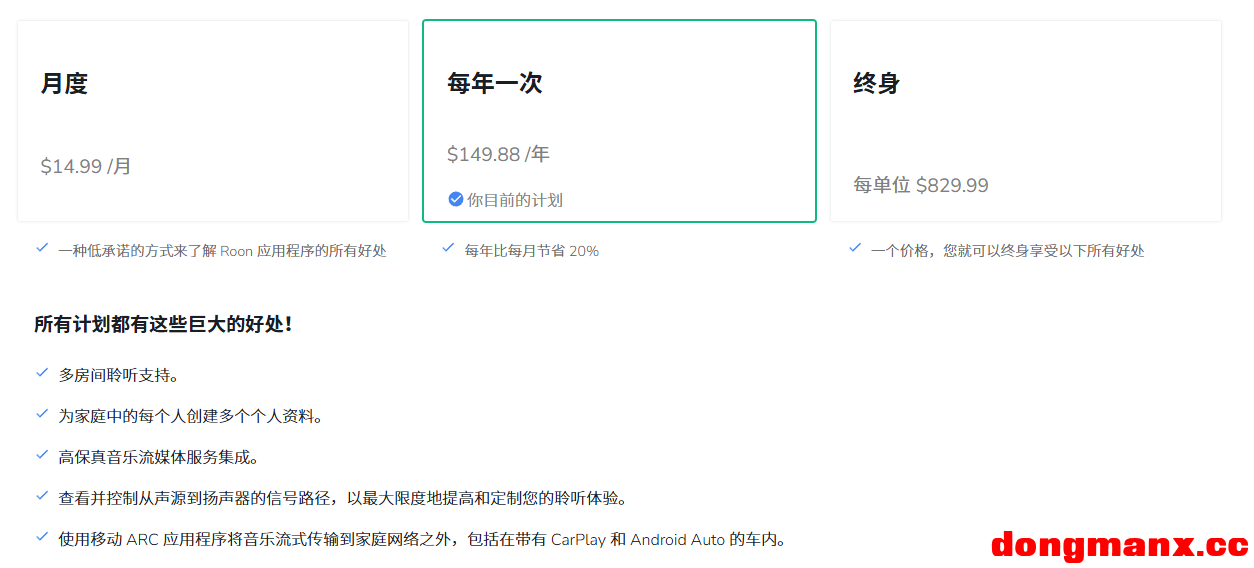Image resolution: width=1254 pixels, height=568 pixels.
Task: Click the CarPlay 和 Android Auto benefit text
Action: (x=422, y=540)
